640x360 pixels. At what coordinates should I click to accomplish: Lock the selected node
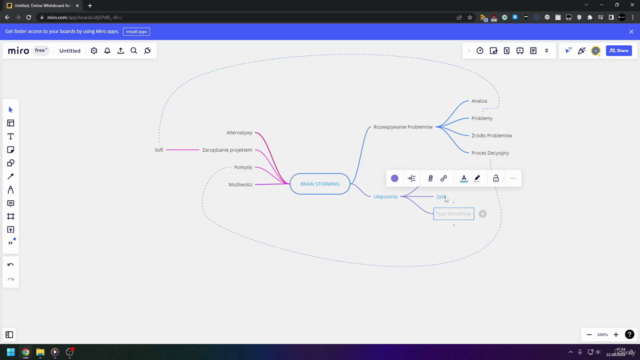[496, 178]
